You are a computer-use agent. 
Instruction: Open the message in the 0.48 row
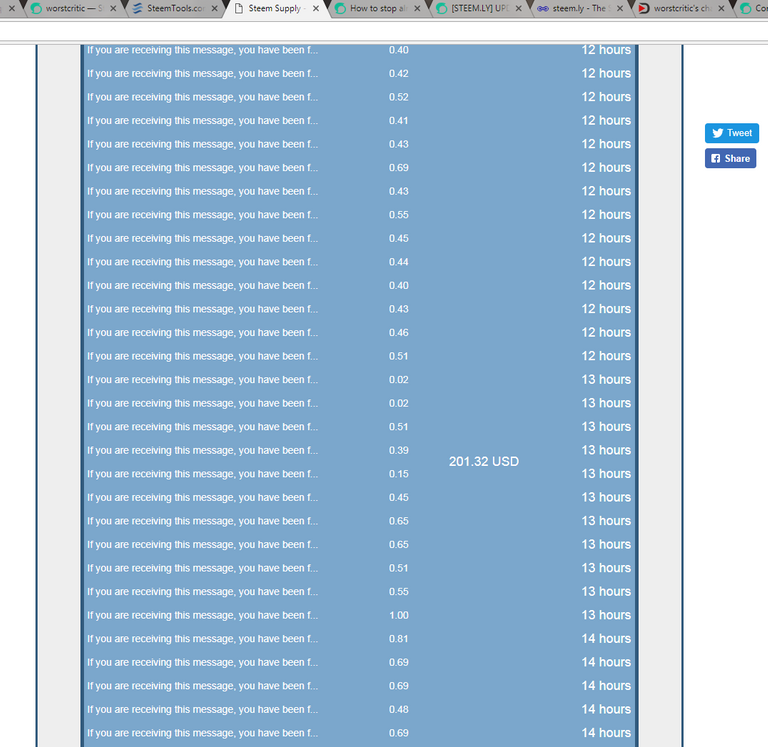pos(202,709)
